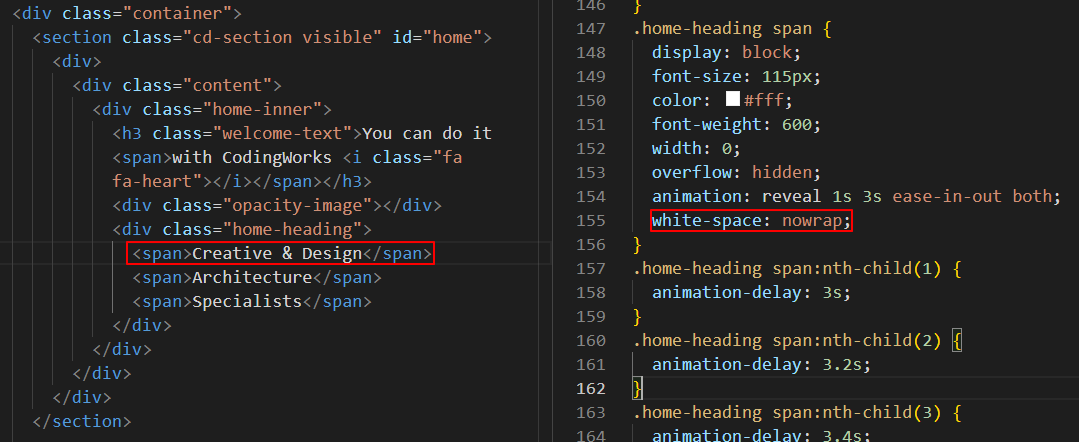The width and height of the screenshot is (1079, 442).
Task: Click the 'animation-delay: 3s;' declaration
Action: coord(751,292)
